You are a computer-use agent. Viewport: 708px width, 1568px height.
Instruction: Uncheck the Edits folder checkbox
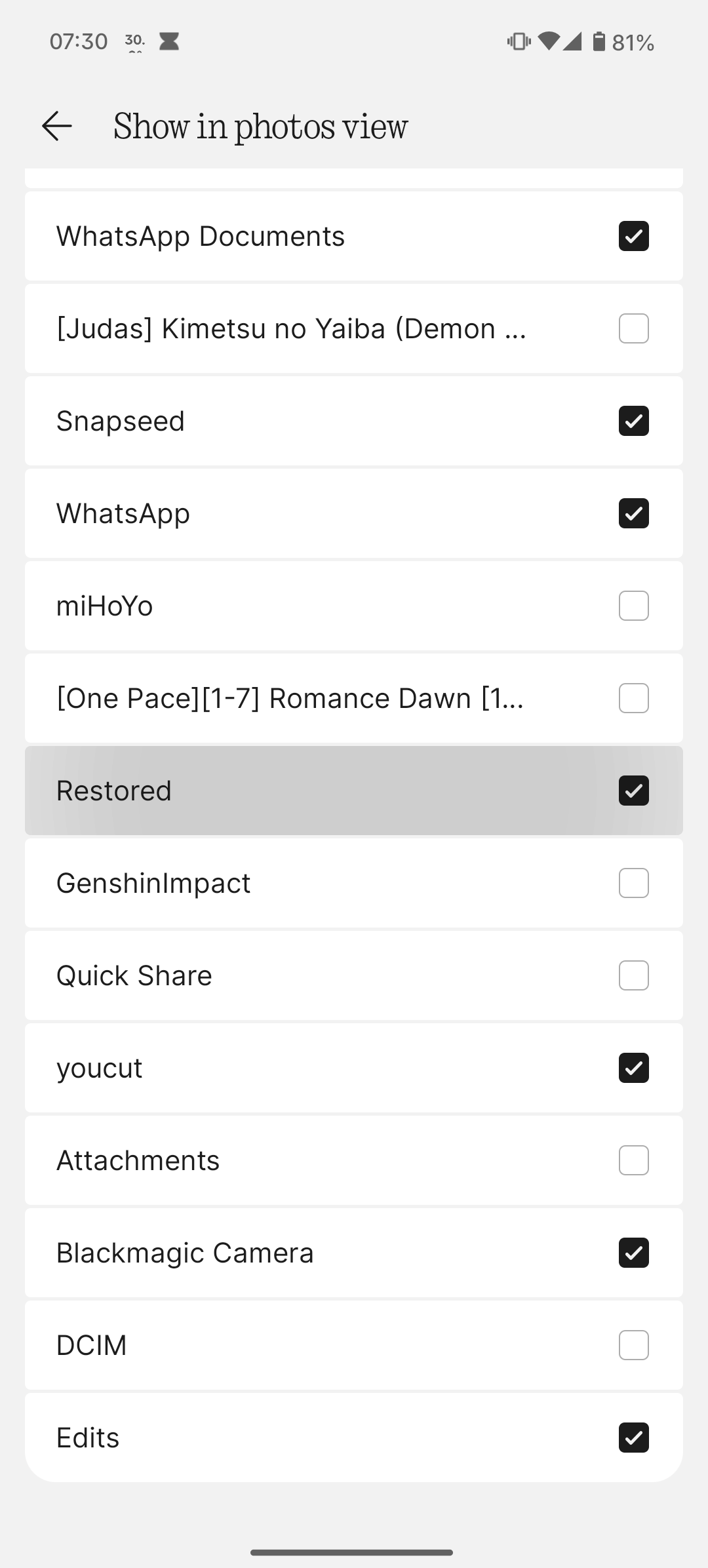pos(633,1438)
